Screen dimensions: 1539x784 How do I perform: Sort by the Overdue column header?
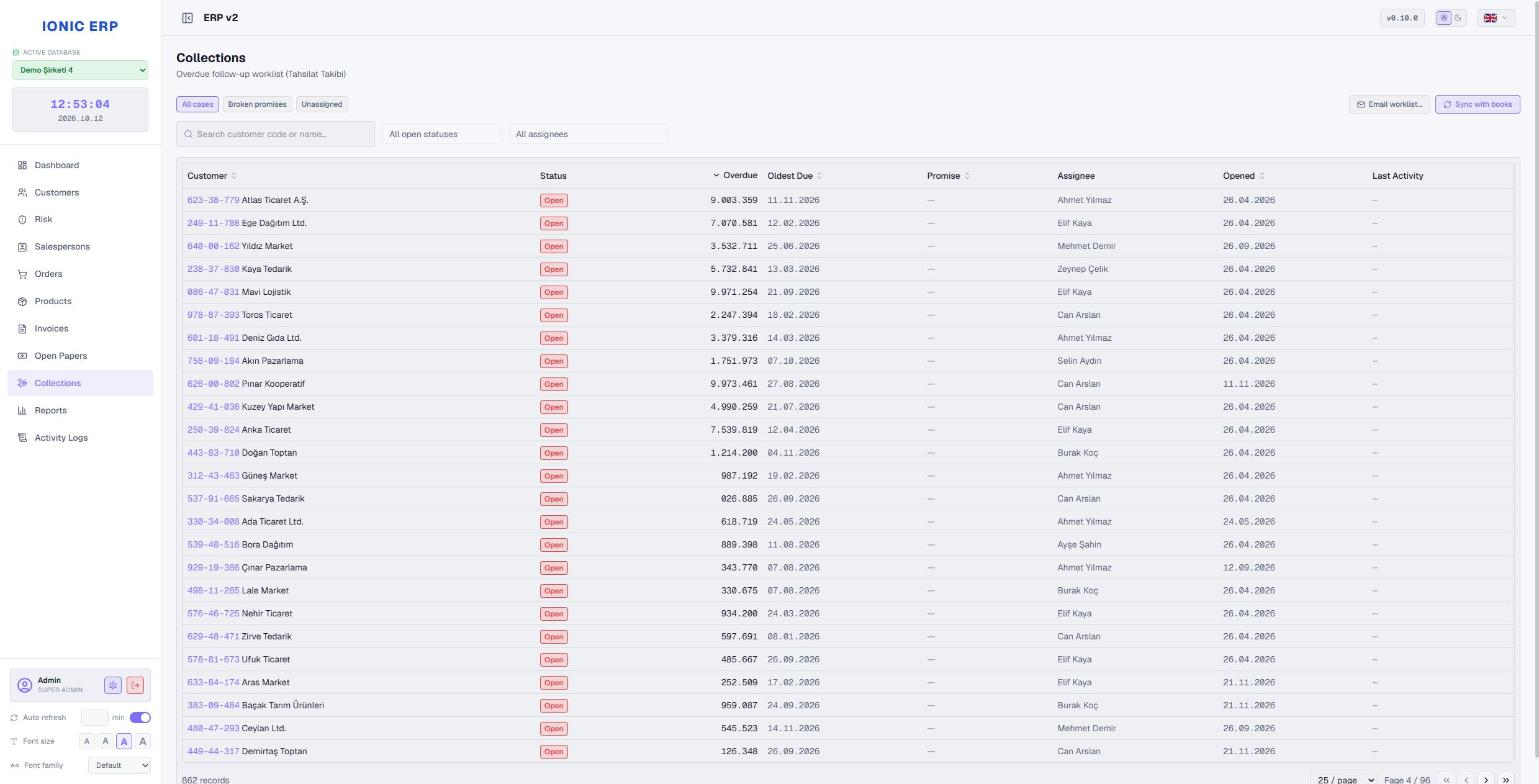735,176
